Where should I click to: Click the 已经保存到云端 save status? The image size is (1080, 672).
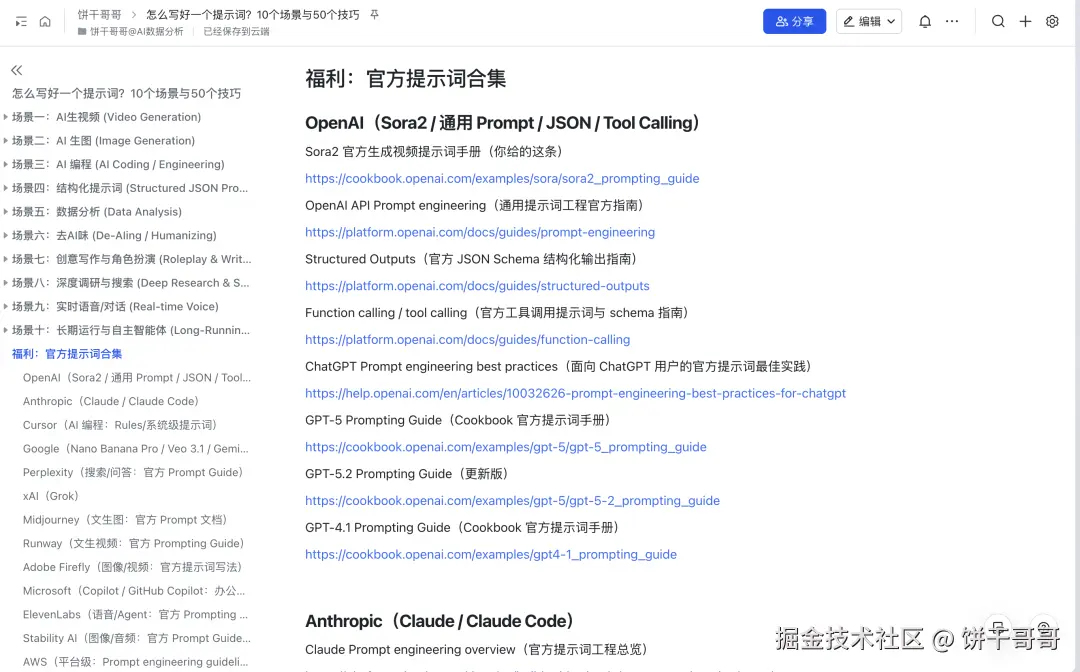click(236, 32)
